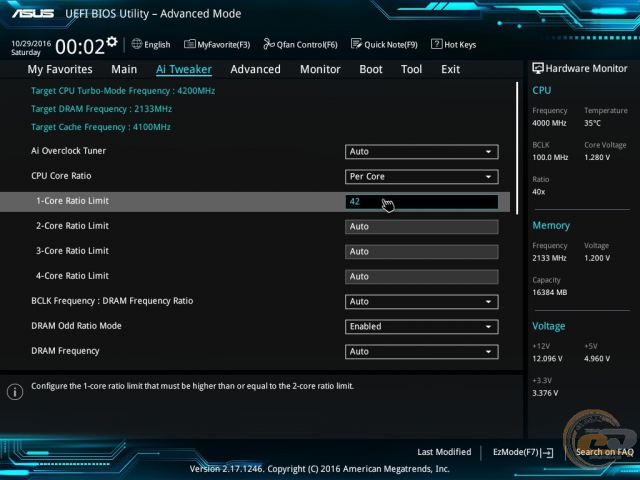The width and height of the screenshot is (640, 480).
Task: Go to the Advanced tab
Action: click(x=256, y=69)
